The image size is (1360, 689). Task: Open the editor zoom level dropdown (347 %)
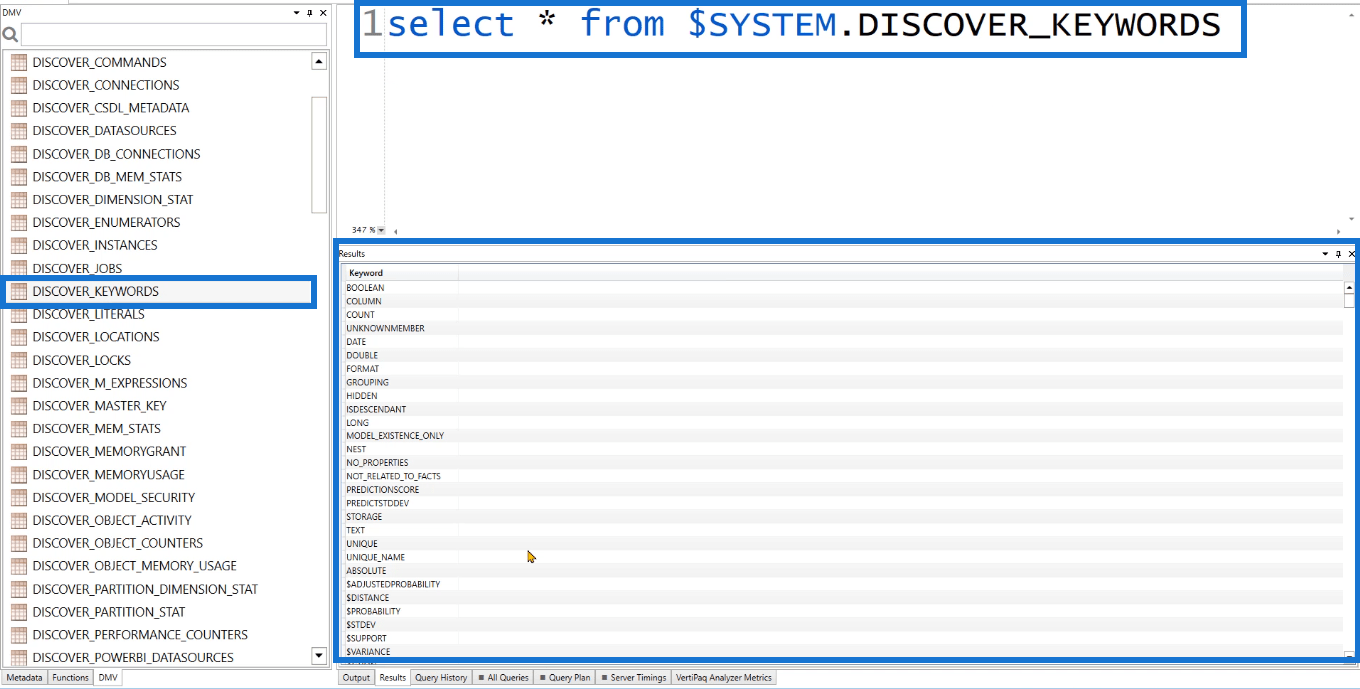pyautogui.click(x=381, y=230)
